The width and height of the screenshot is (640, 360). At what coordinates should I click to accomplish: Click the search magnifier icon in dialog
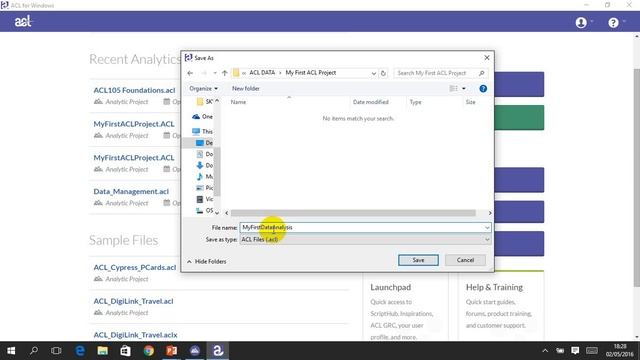(x=482, y=73)
